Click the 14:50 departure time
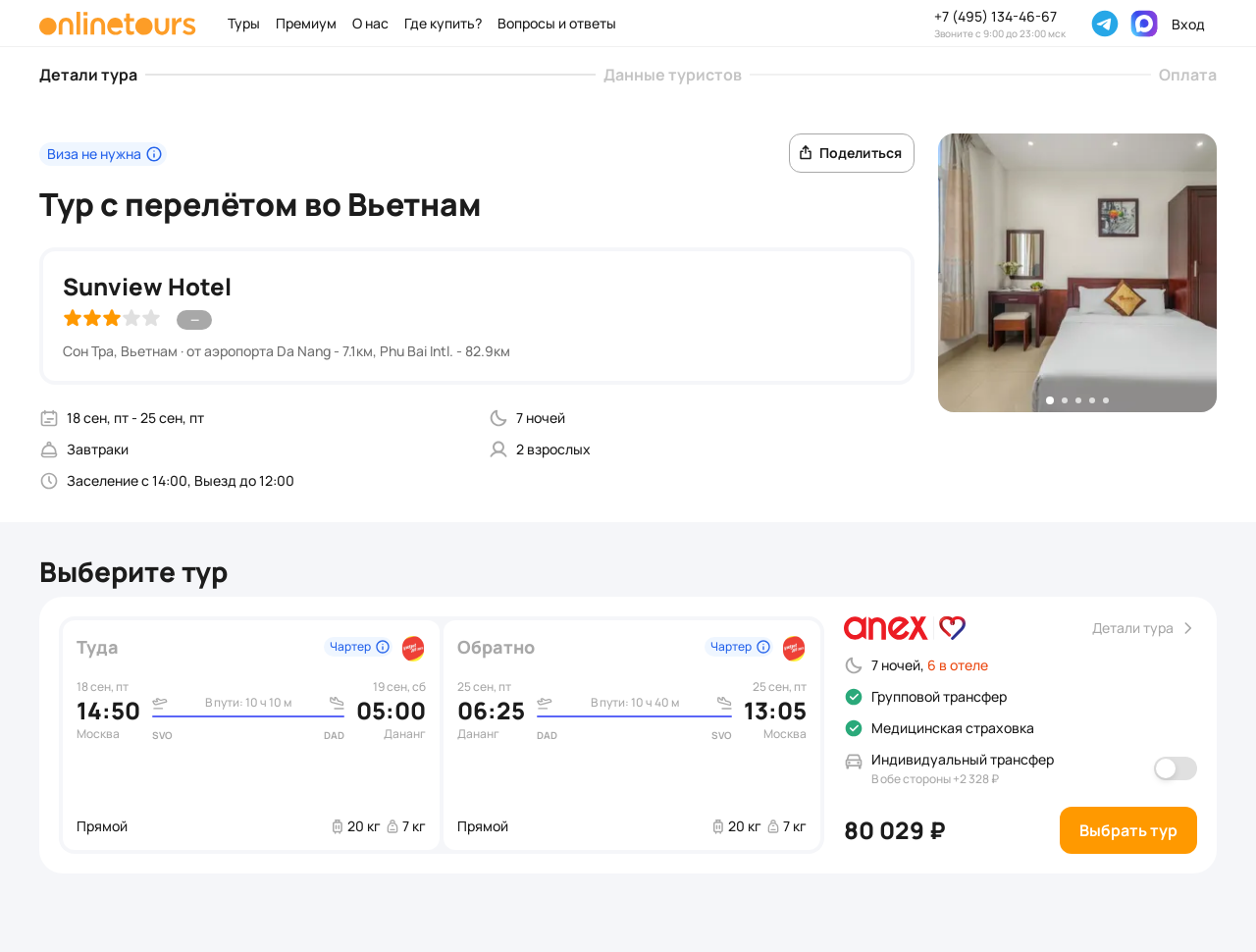The image size is (1256, 952). [108, 712]
